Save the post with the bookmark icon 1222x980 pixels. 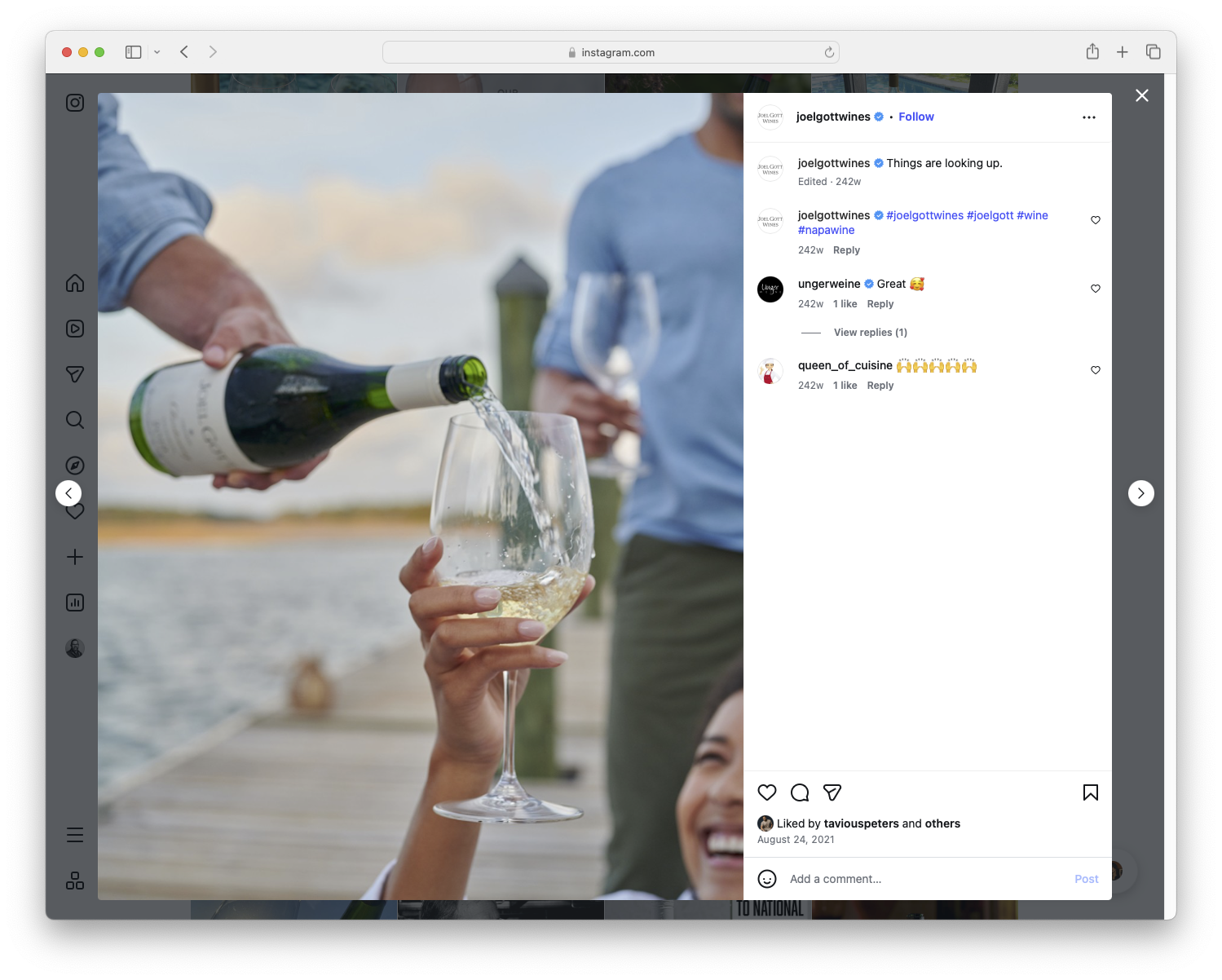point(1090,792)
